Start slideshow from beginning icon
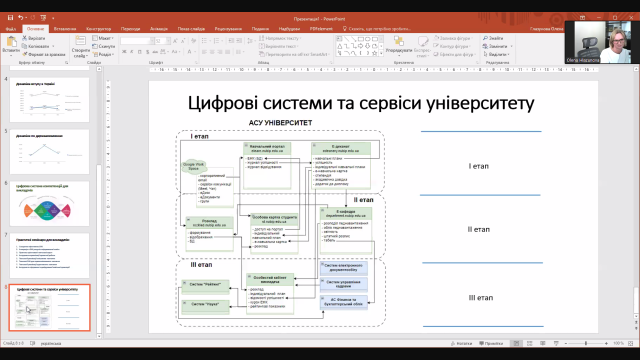 pos(43,18)
